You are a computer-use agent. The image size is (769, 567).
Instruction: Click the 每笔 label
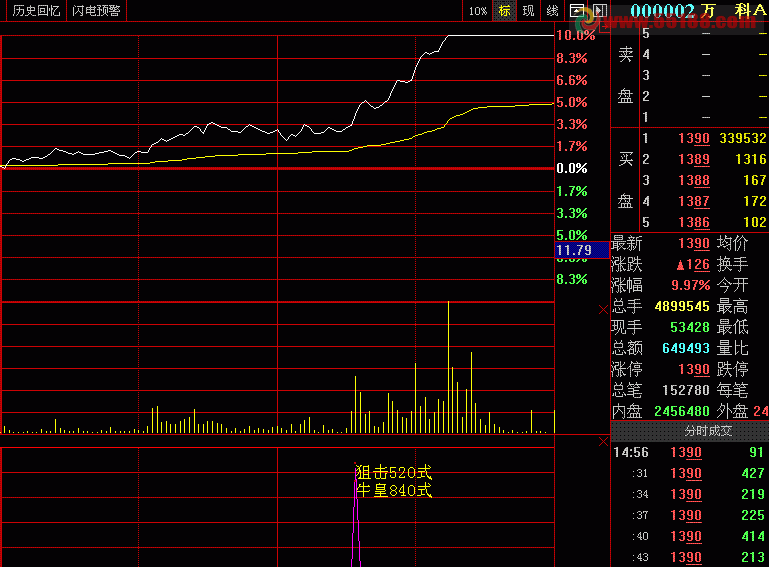click(732, 390)
